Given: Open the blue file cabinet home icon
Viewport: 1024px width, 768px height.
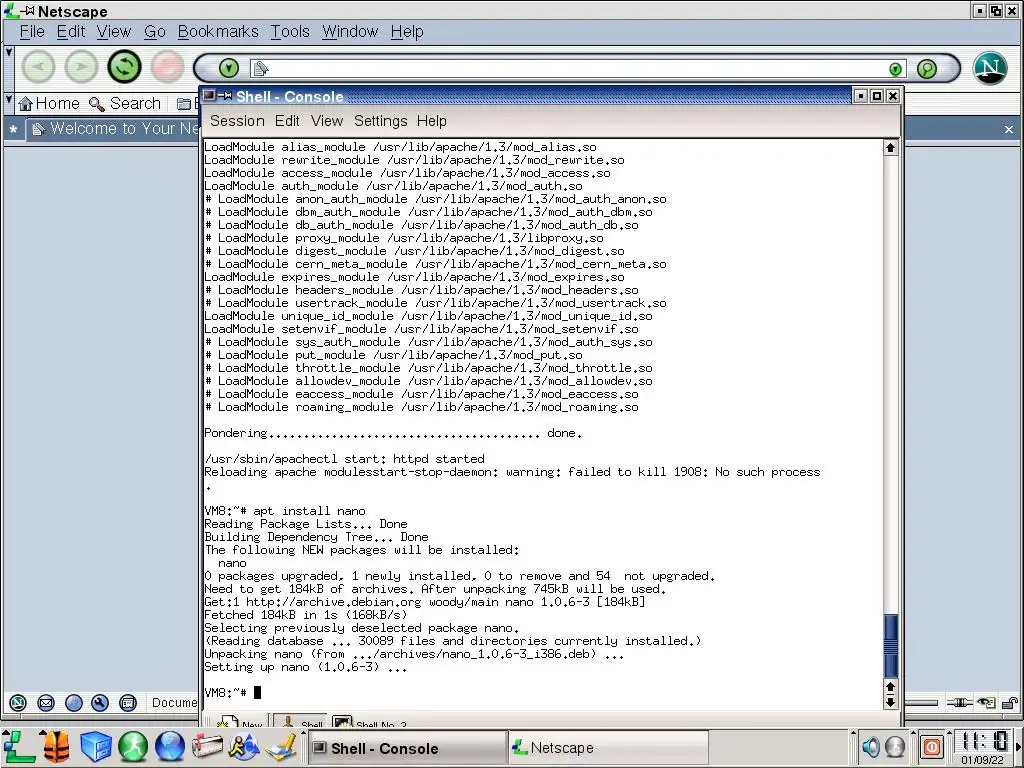Looking at the screenshot, I should (96, 746).
